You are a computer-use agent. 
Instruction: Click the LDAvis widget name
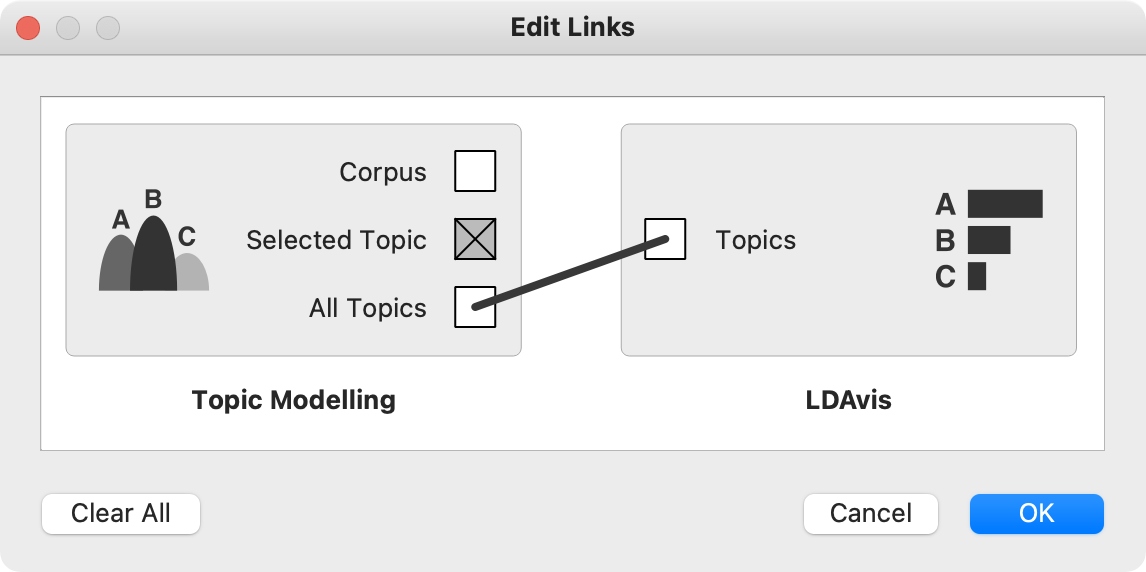[848, 401]
